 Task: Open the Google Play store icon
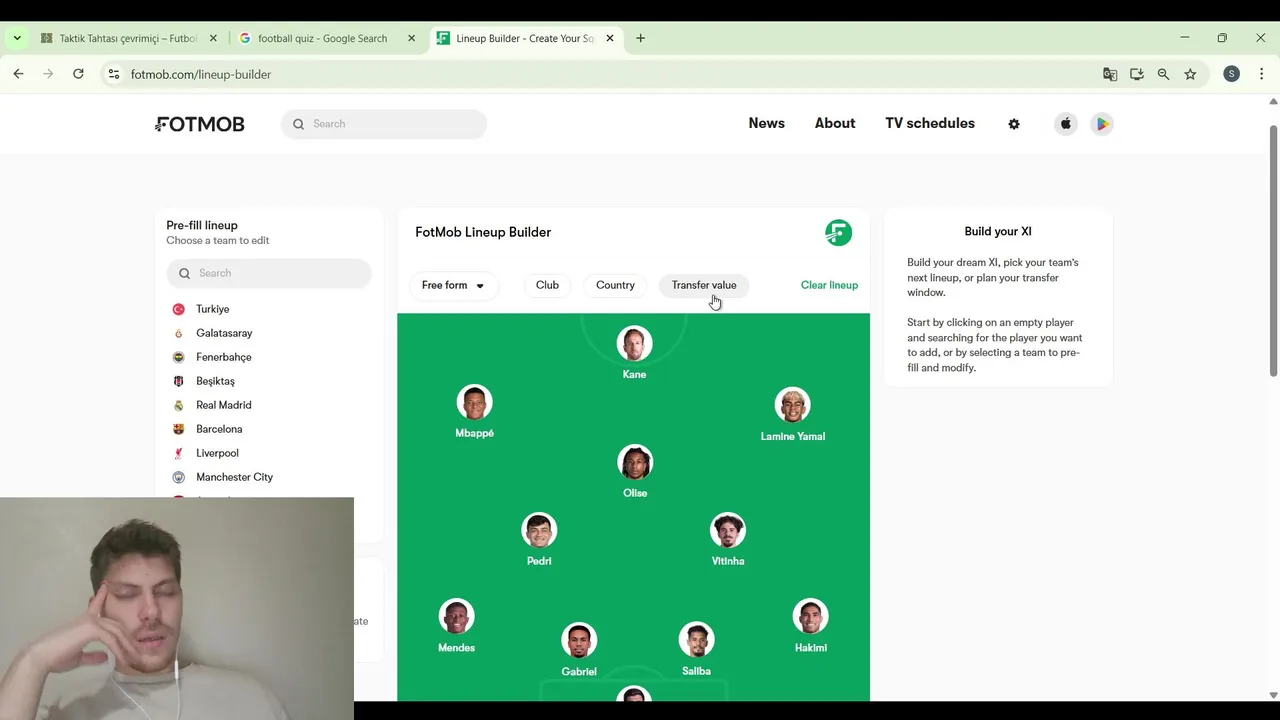coord(1102,124)
